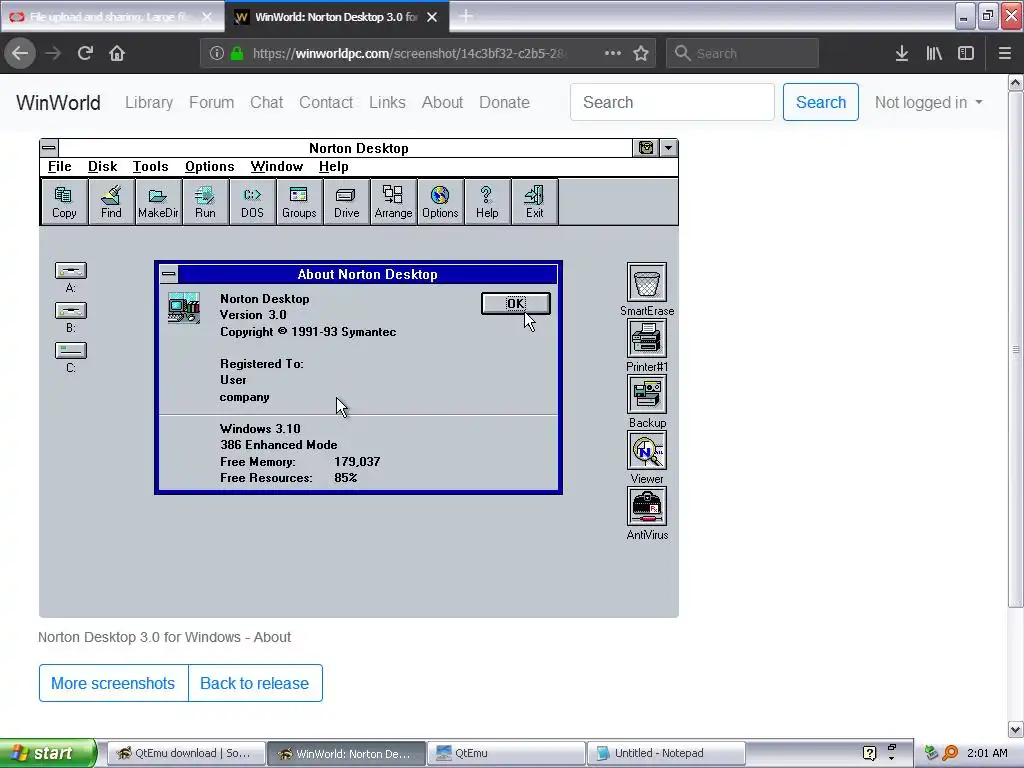Open the Window menu
Screen dimensions: 1024x768
point(277,167)
